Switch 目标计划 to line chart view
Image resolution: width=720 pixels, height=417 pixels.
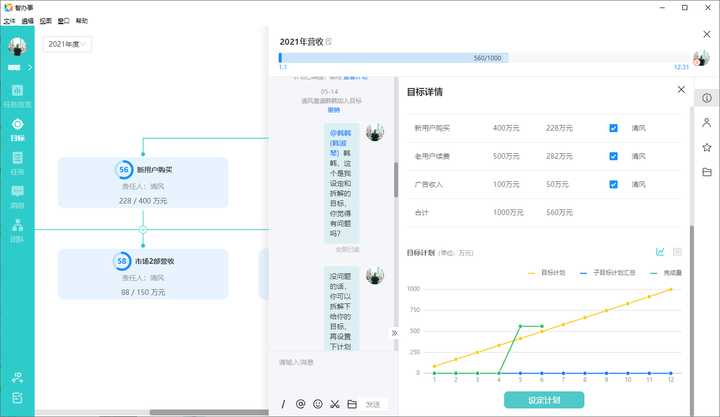coord(660,252)
